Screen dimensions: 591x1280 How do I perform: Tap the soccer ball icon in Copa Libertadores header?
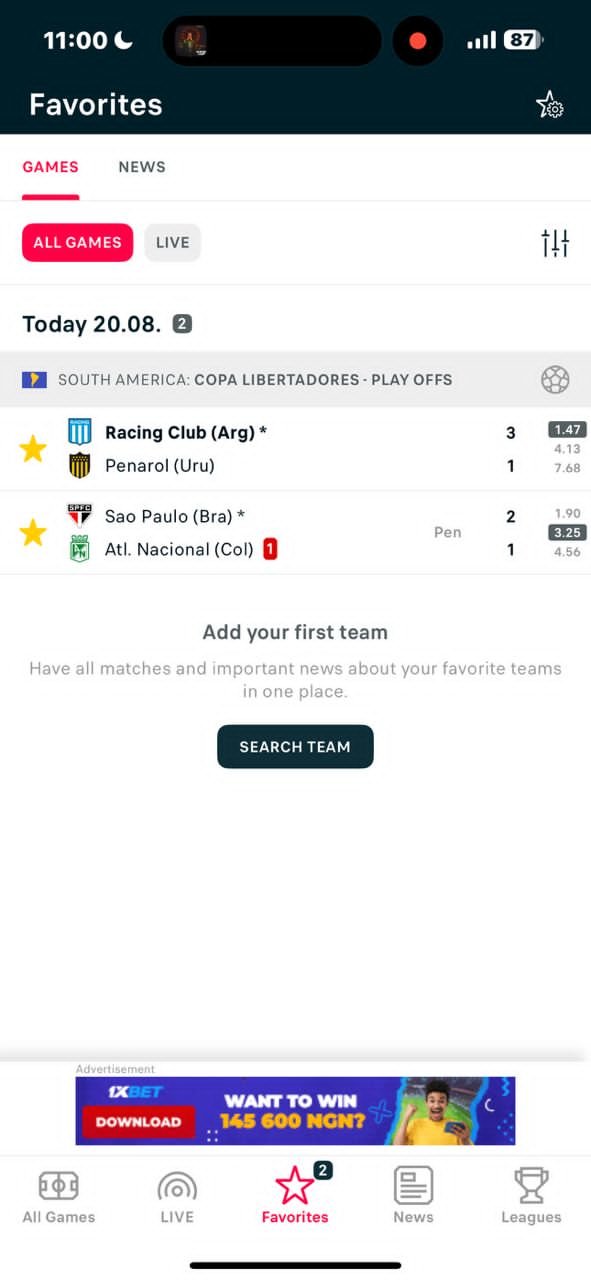tap(555, 380)
